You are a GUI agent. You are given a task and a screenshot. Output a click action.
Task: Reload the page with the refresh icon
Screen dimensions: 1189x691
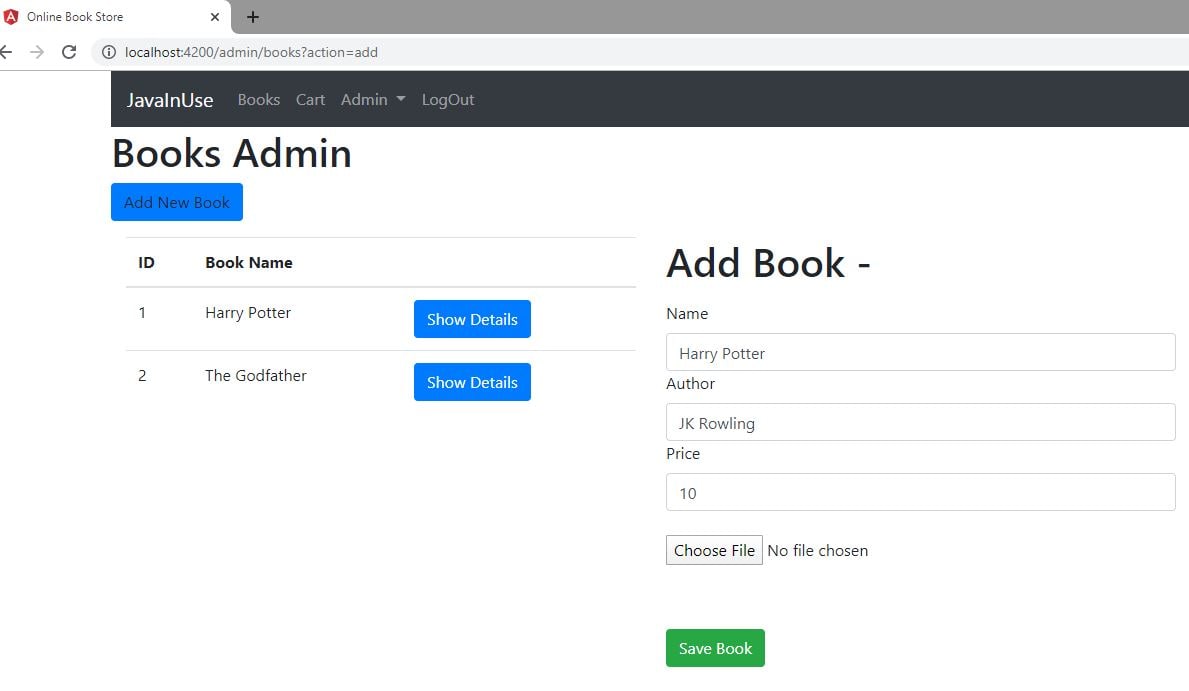point(69,52)
